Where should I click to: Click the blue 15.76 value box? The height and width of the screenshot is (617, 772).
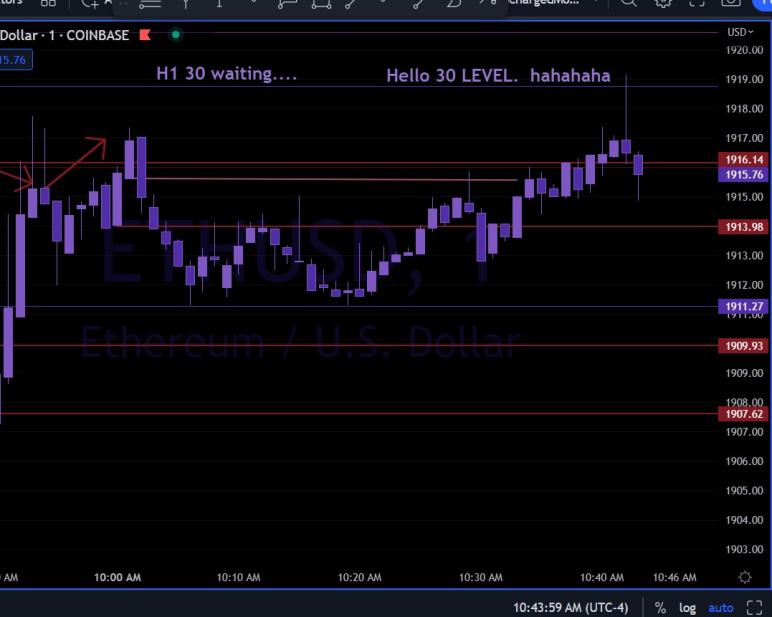tap(15, 60)
